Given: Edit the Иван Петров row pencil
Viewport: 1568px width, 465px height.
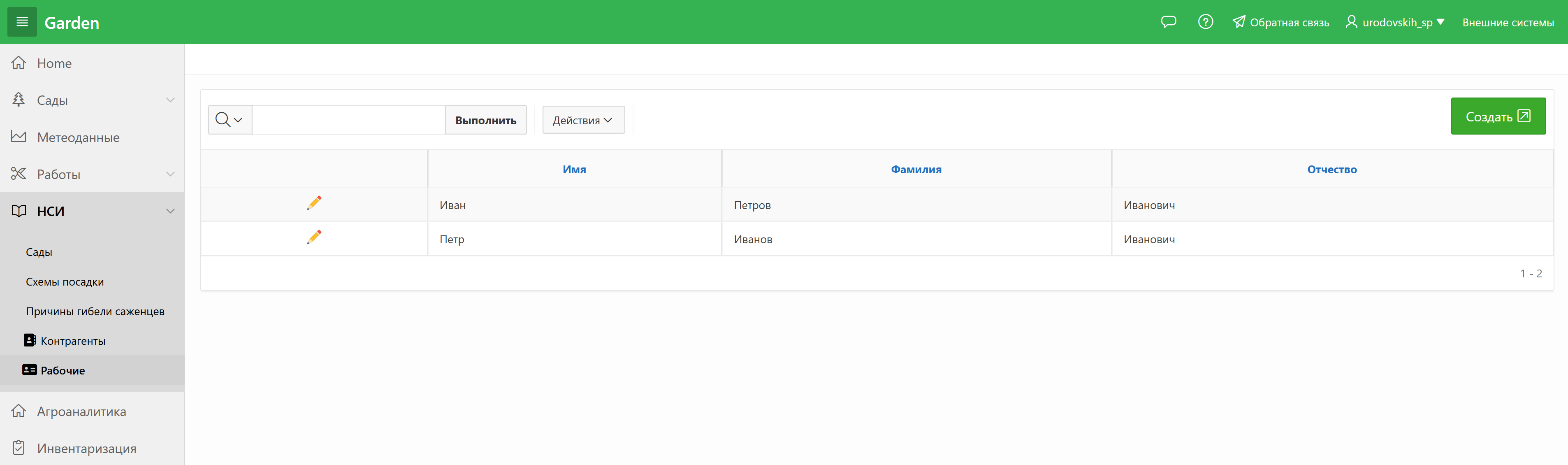Looking at the screenshot, I should click(314, 203).
